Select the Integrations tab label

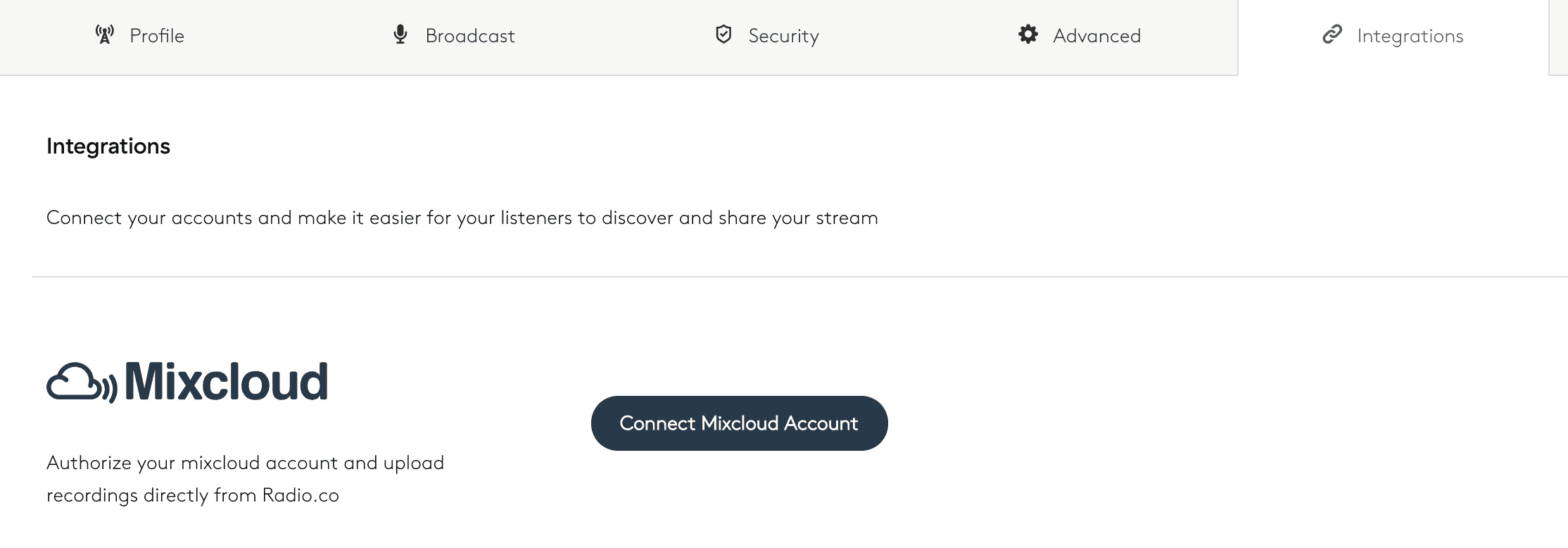click(x=1410, y=36)
